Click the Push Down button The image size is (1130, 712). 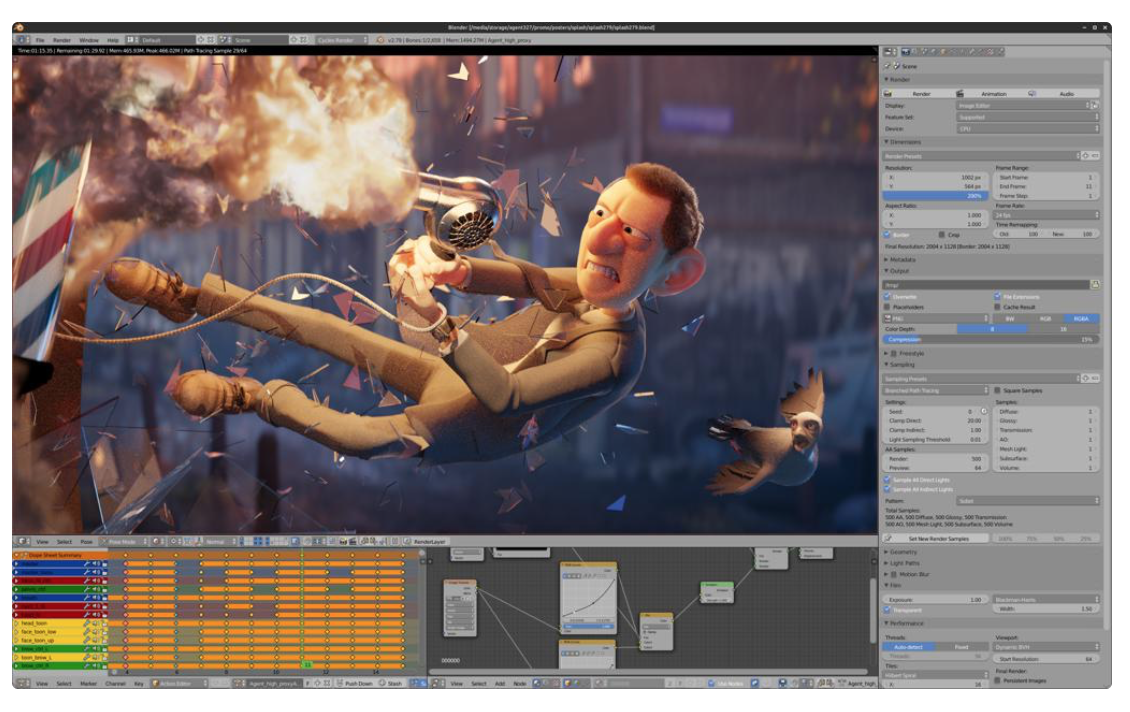click(354, 683)
